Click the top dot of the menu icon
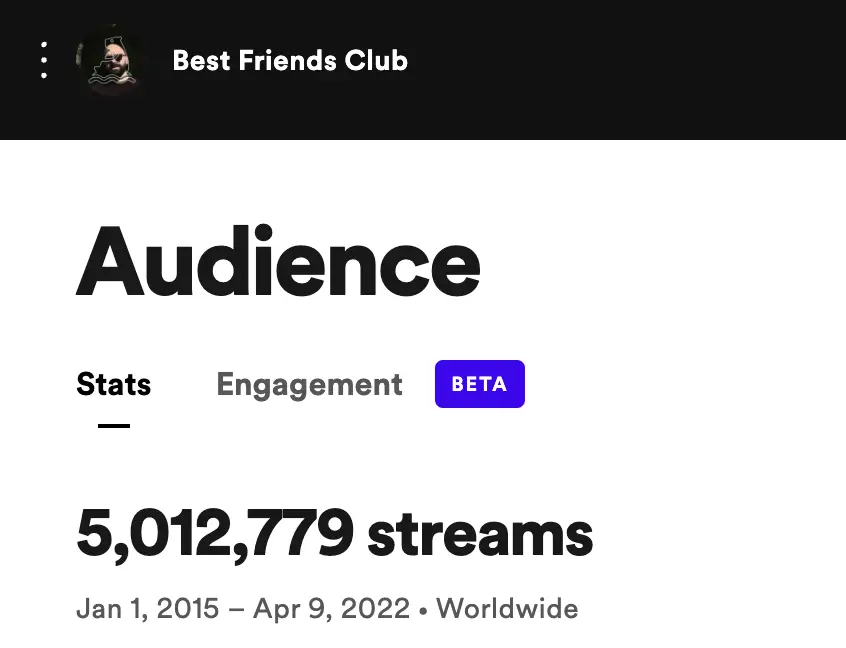Screen dimensions: 846x648 (44, 45)
